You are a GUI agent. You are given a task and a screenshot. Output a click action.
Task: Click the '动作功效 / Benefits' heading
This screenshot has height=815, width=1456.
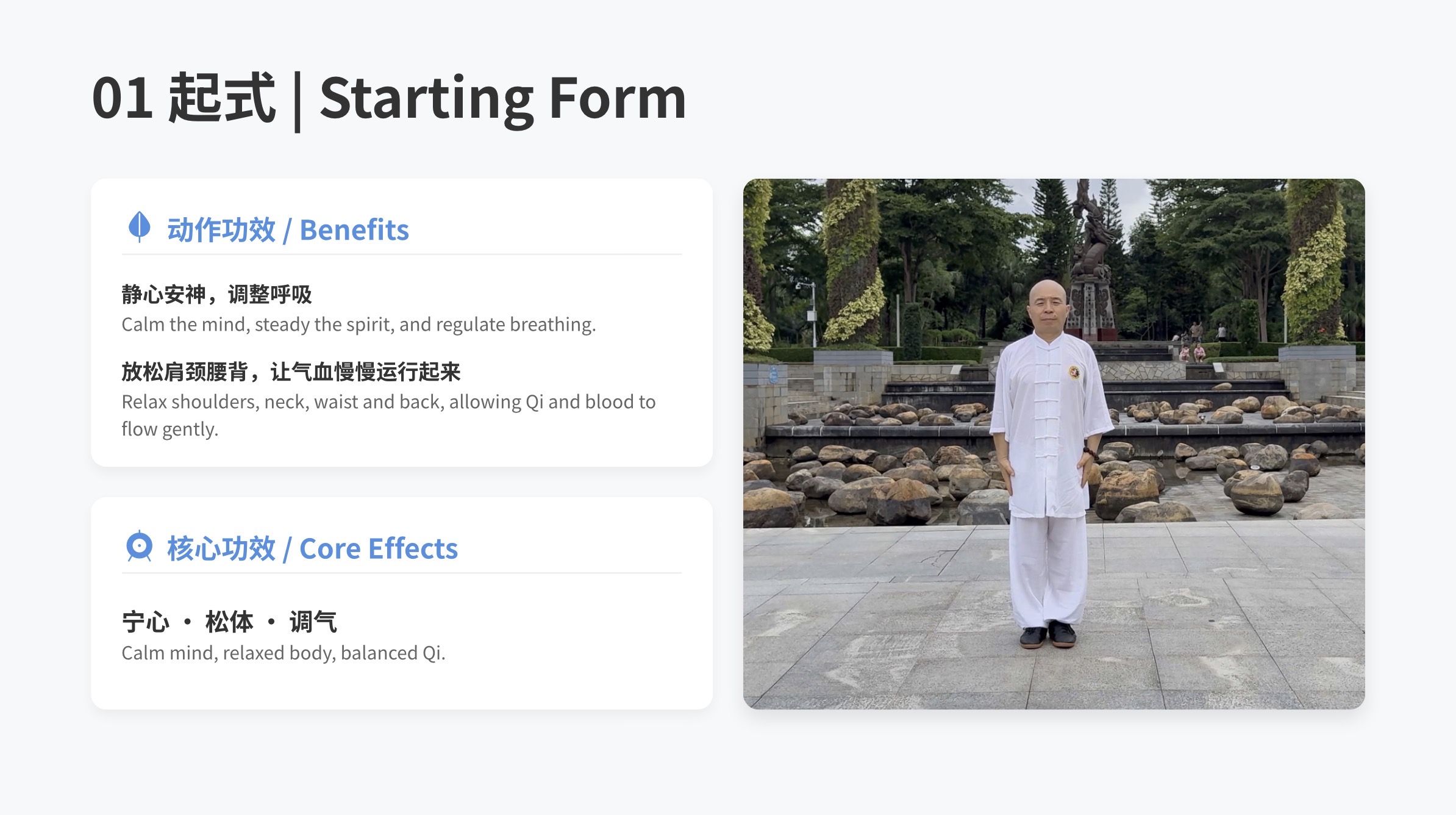[x=288, y=230]
